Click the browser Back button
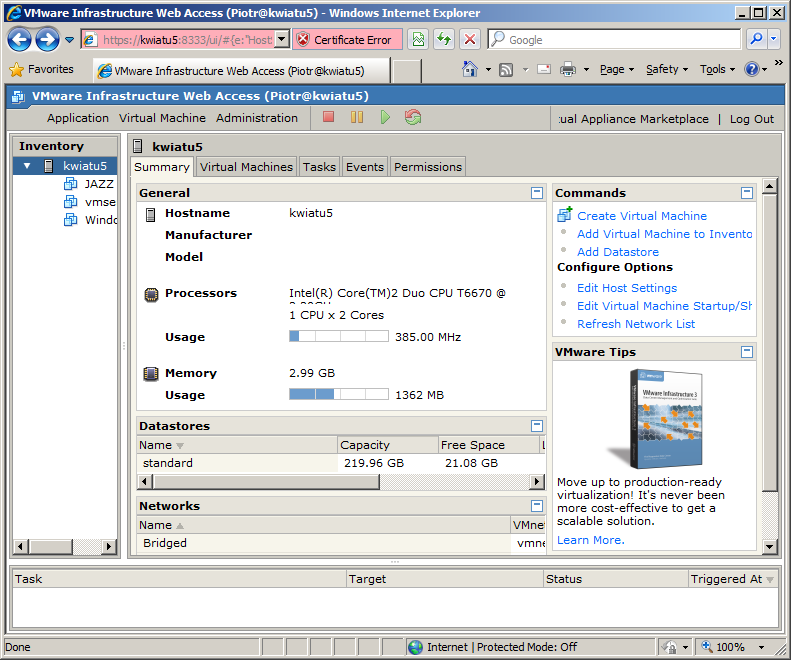 click(20, 39)
